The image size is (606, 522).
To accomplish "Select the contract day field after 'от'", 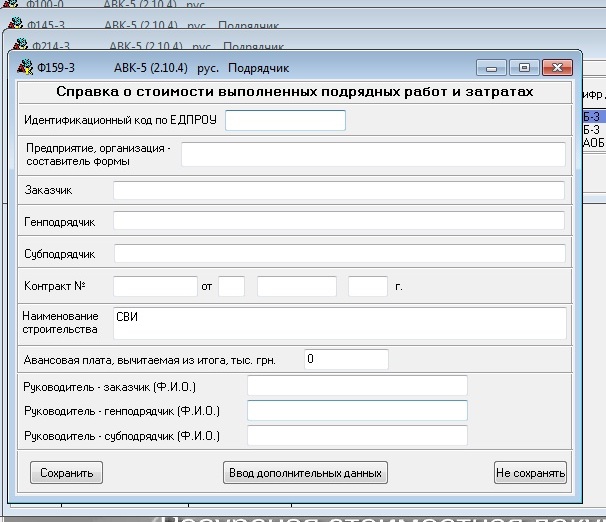I will pyautogui.click(x=231, y=287).
